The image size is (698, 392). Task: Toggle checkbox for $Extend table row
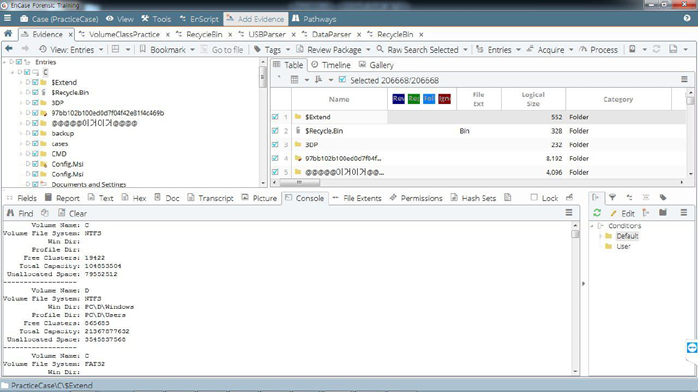[275, 117]
